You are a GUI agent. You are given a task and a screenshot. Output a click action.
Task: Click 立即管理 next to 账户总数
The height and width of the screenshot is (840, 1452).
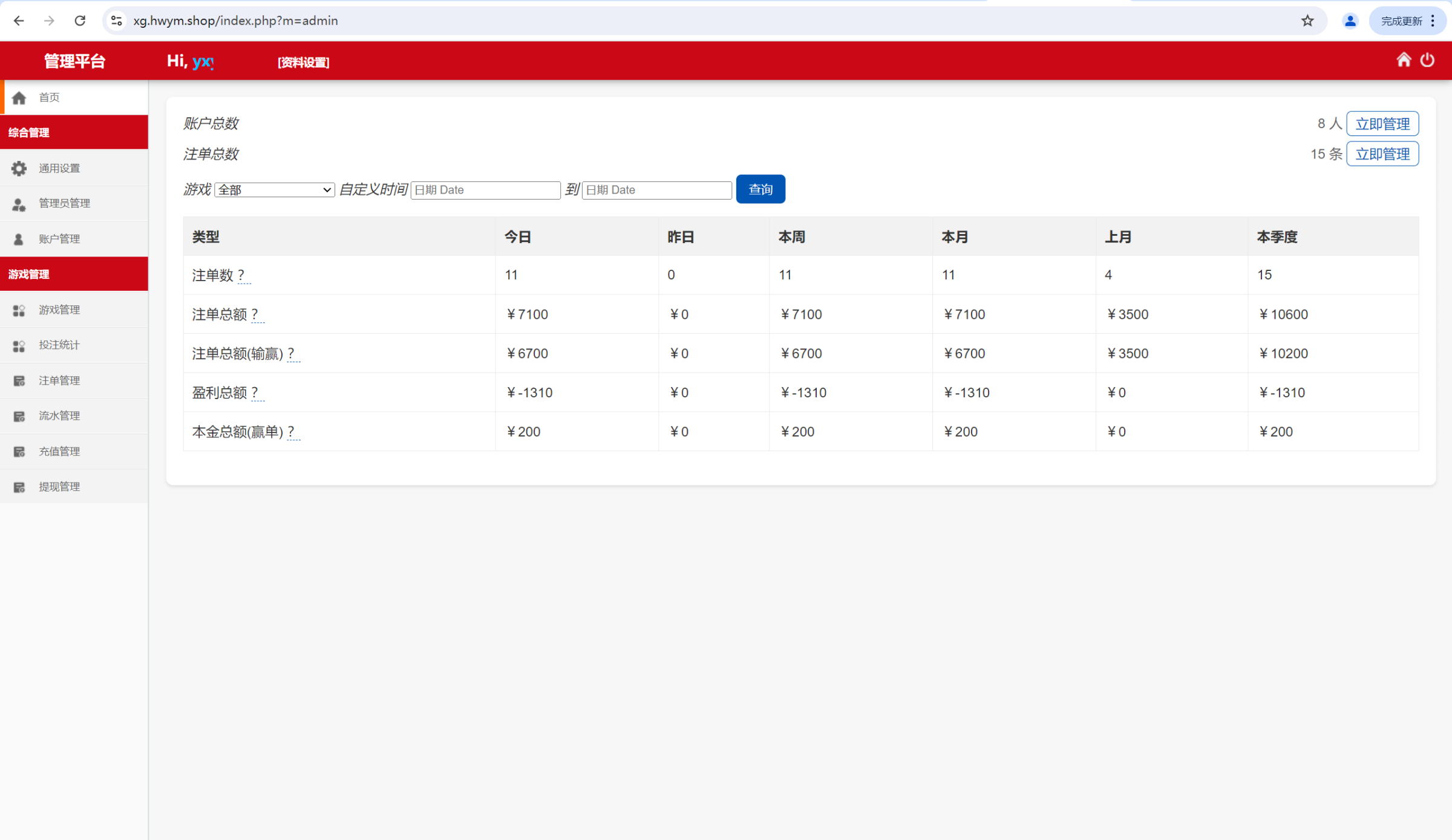pyautogui.click(x=1382, y=124)
